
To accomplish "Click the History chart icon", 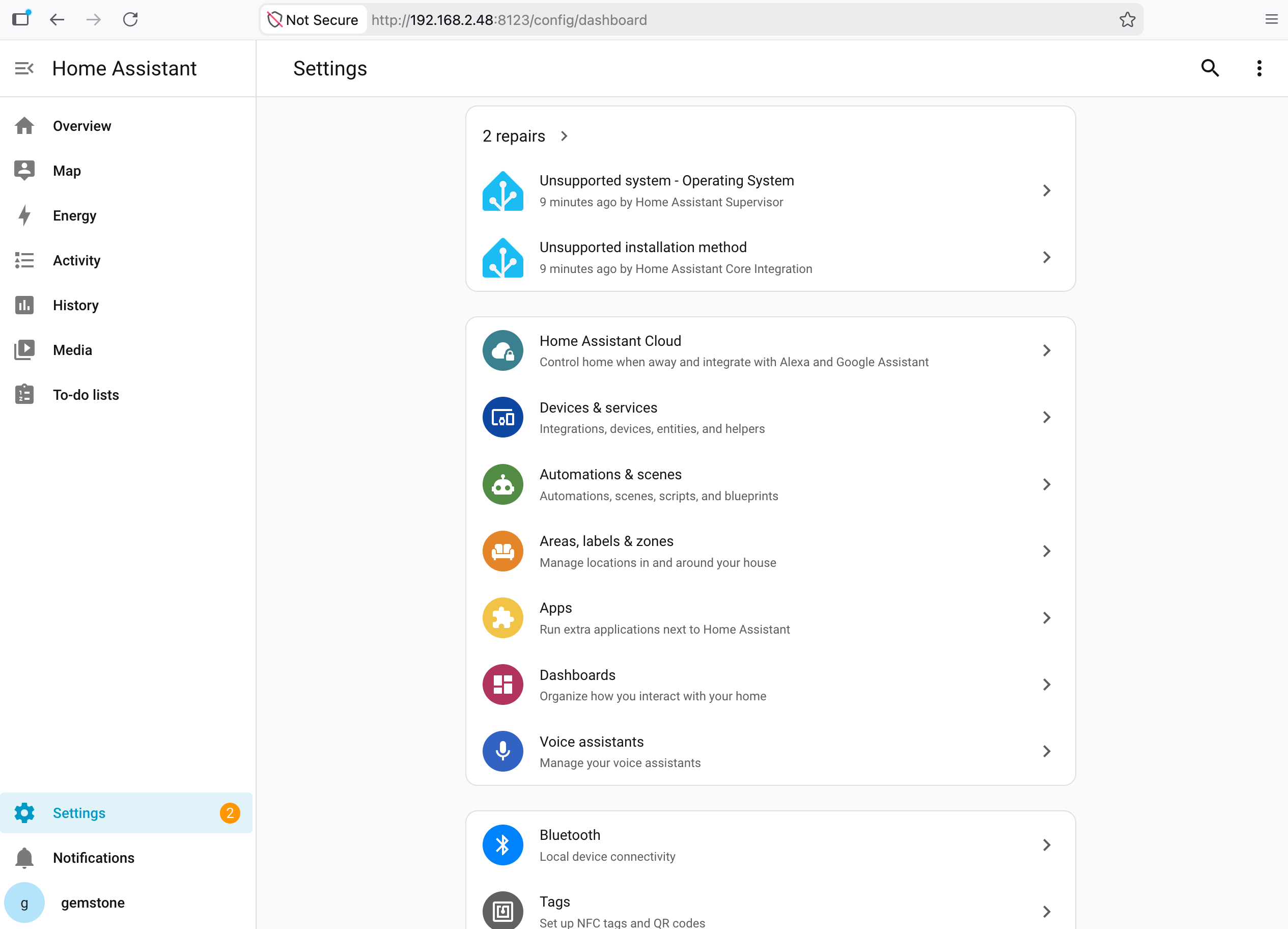I will (x=24, y=305).
